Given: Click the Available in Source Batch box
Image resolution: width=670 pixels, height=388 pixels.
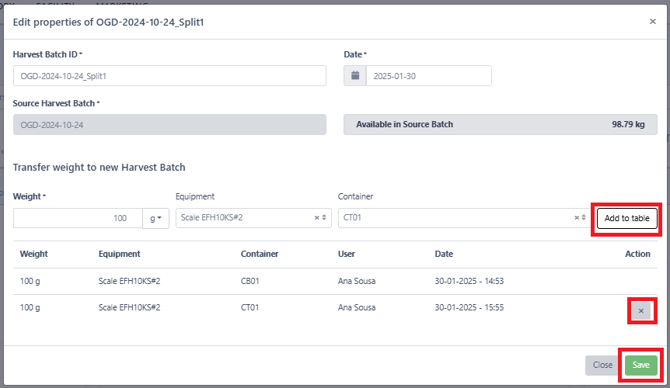Looking at the screenshot, I should 500,125.
